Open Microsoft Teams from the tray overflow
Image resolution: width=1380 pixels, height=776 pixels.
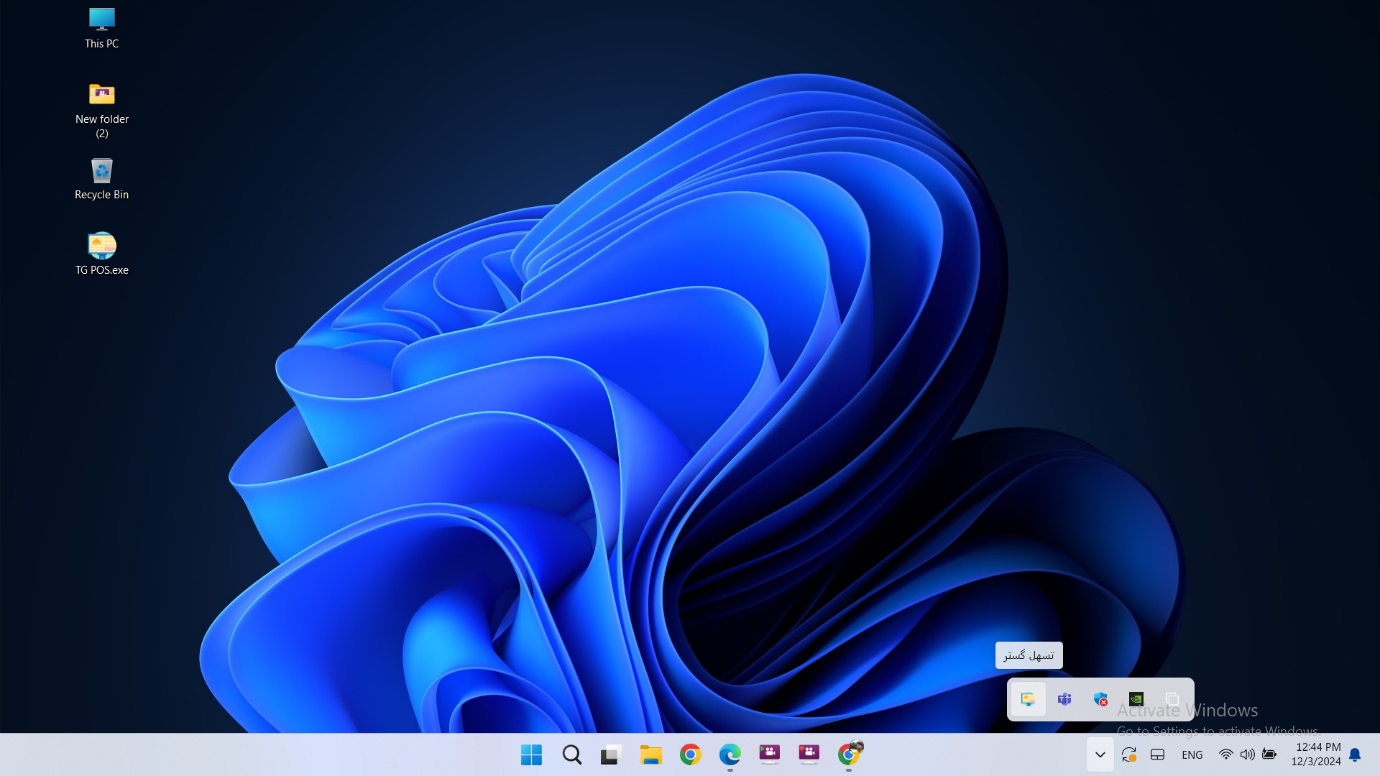(1064, 699)
